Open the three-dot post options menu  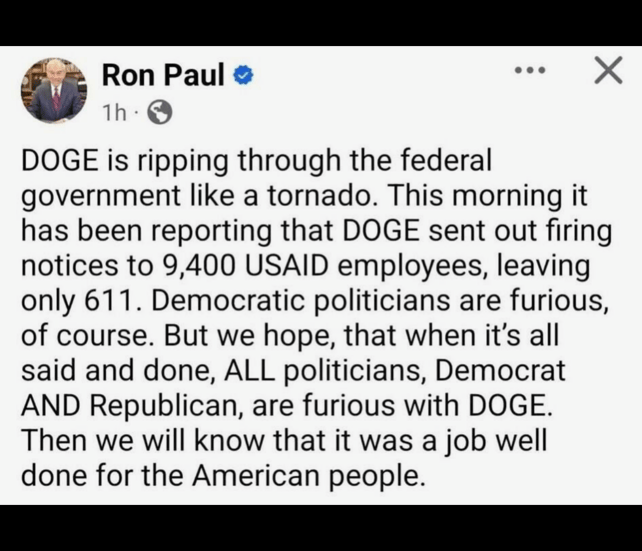click(x=530, y=70)
